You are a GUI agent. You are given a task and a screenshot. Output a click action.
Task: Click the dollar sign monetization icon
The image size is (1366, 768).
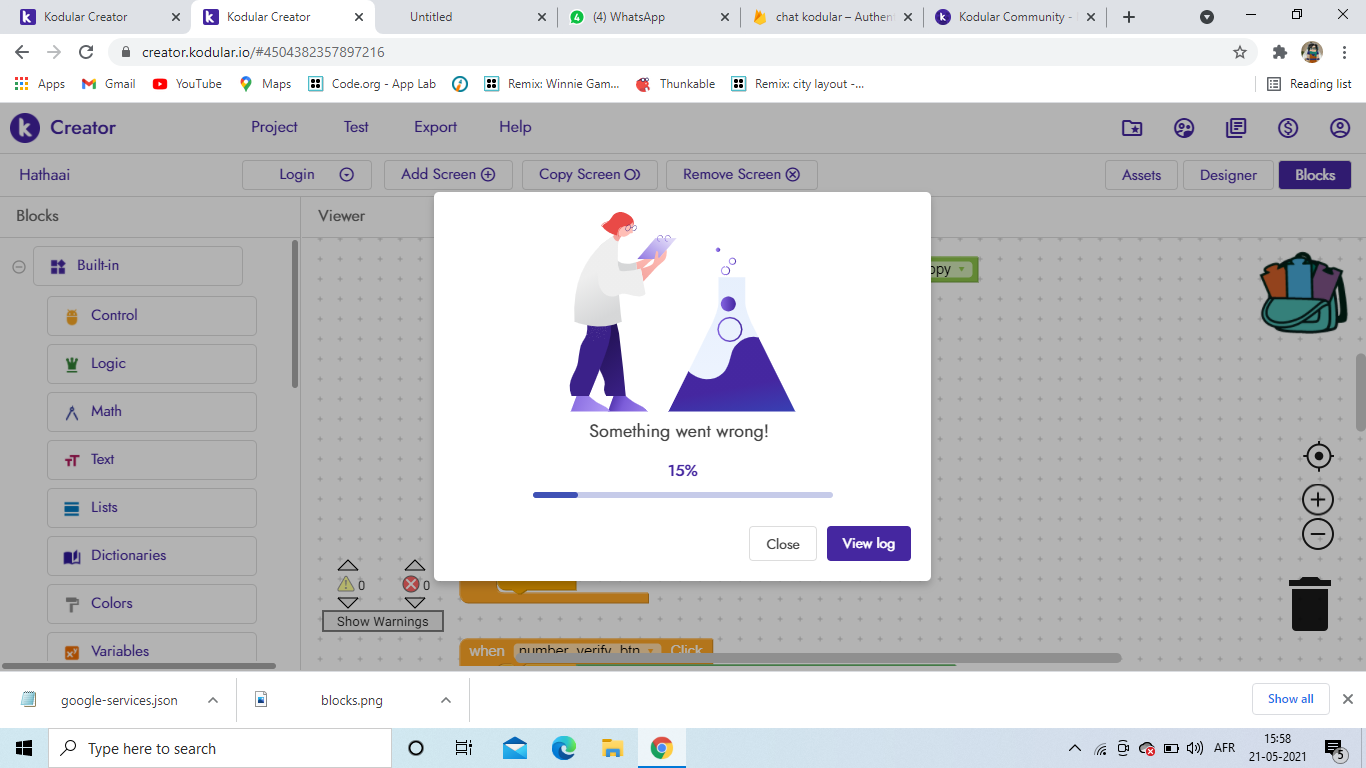[1288, 128]
